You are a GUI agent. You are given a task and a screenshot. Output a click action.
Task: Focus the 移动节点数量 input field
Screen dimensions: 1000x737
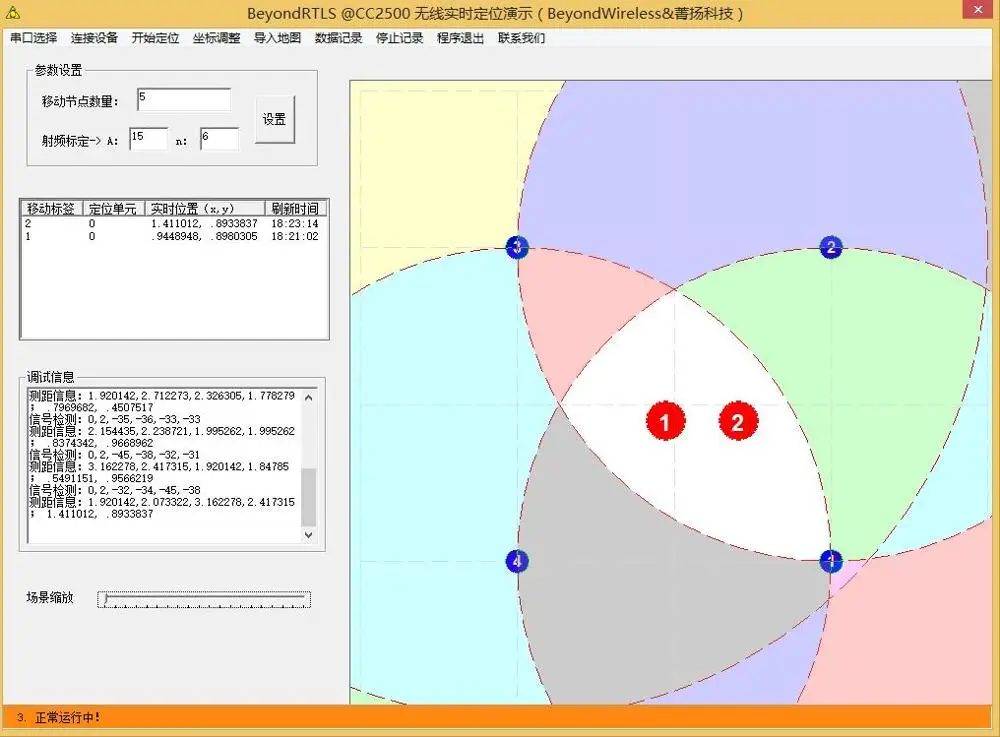[x=184, y=100]
